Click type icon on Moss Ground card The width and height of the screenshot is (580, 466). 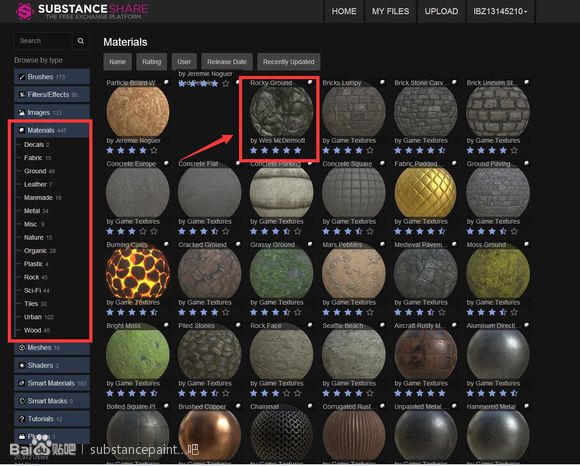coord(527,244)
